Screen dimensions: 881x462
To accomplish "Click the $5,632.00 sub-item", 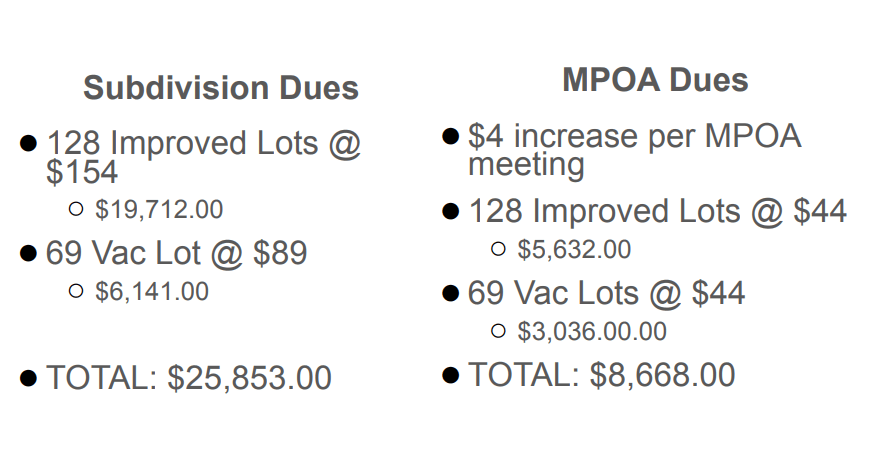I will click(x=574, y=250).
